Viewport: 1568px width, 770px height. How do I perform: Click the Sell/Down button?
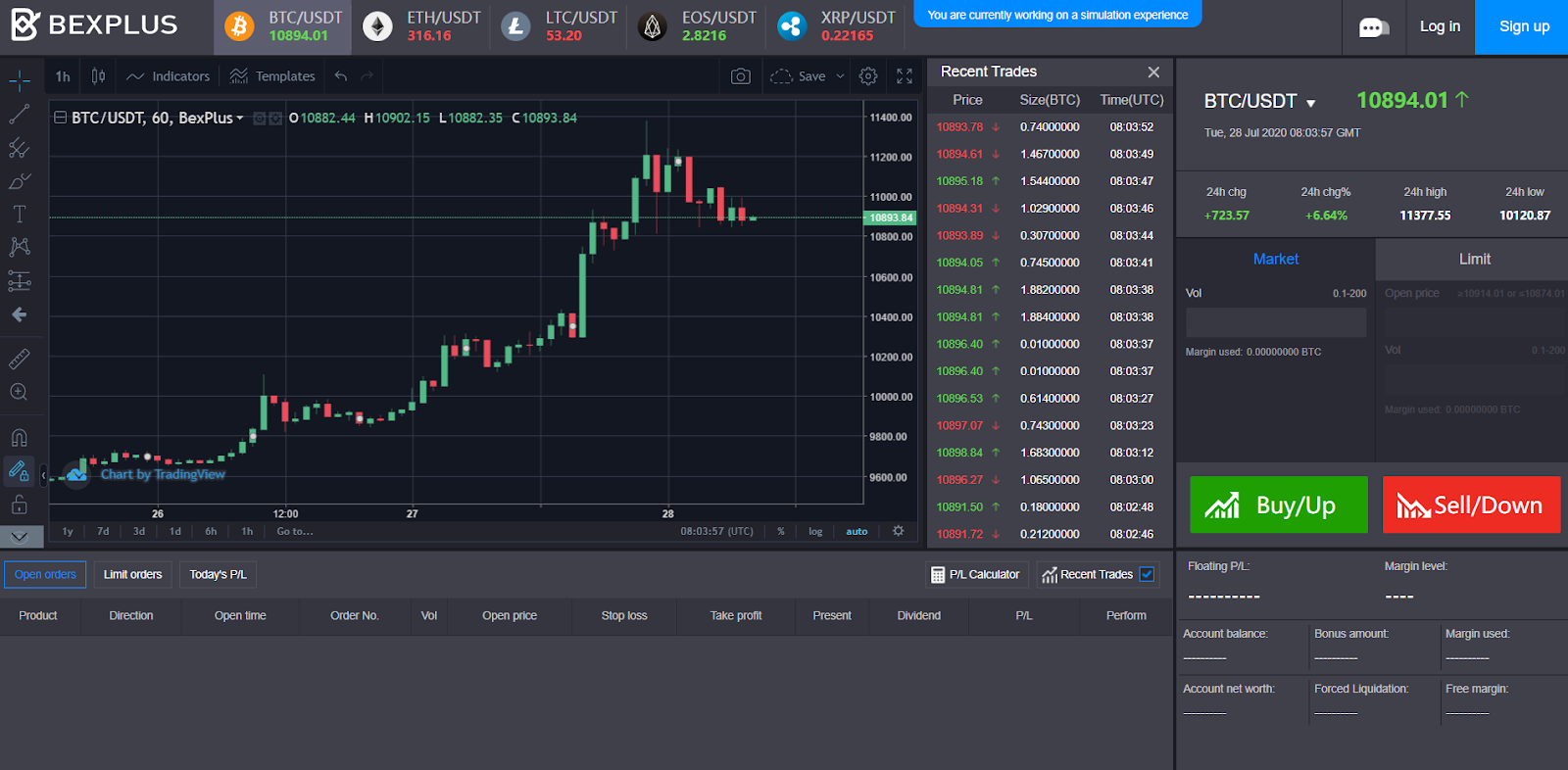1472,505
